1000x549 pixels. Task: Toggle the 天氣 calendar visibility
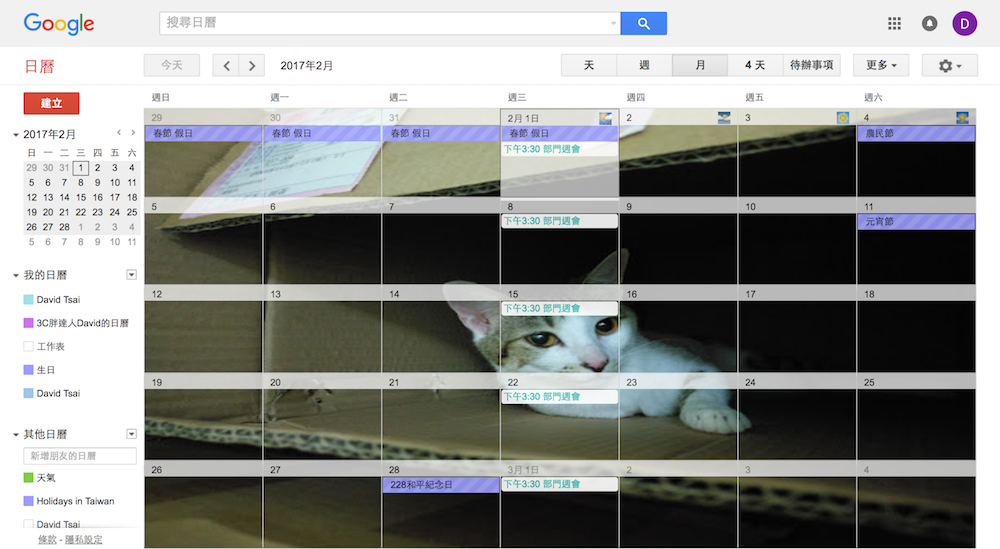coord(28,478)
